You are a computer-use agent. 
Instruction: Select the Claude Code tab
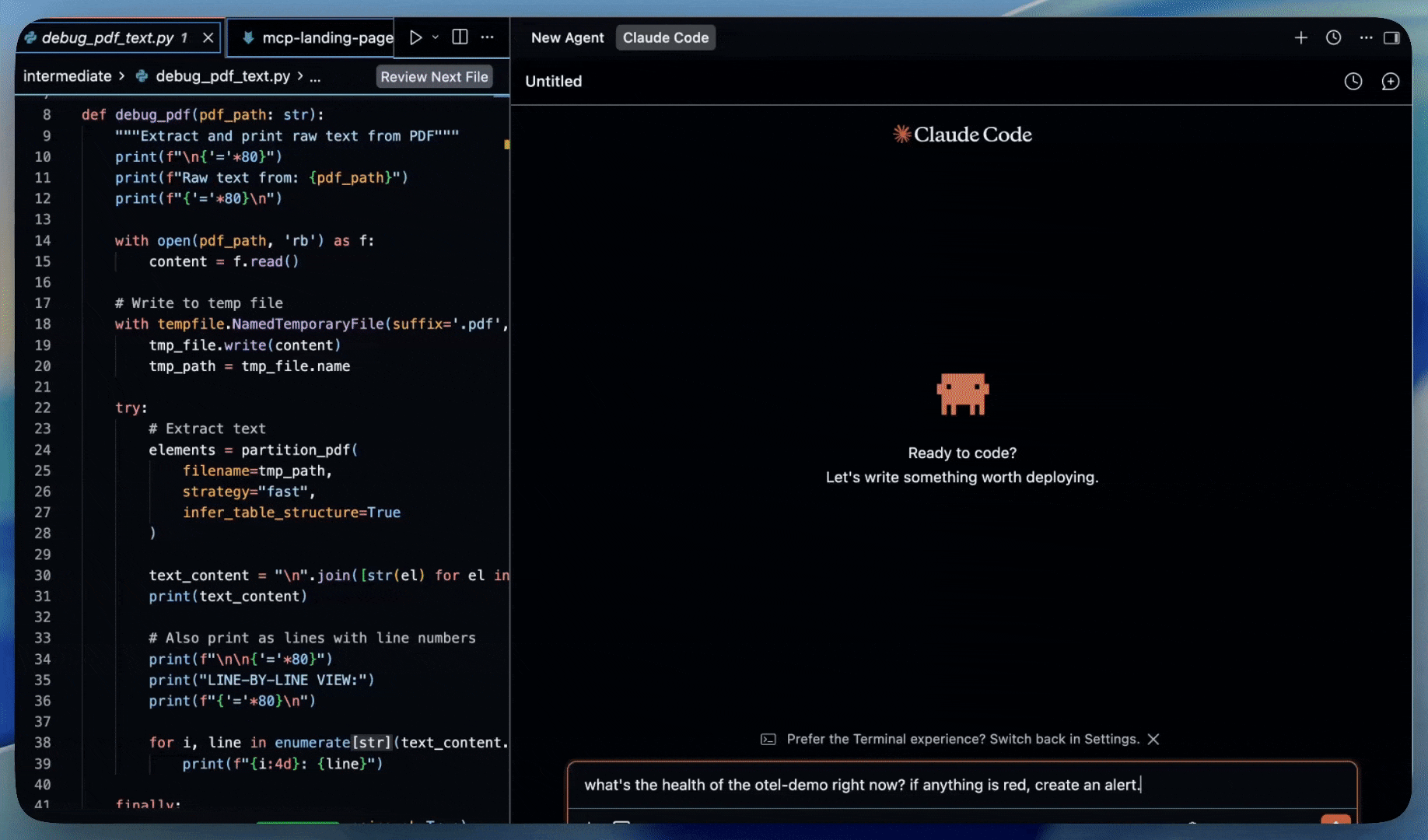click(x=666, y=37)
